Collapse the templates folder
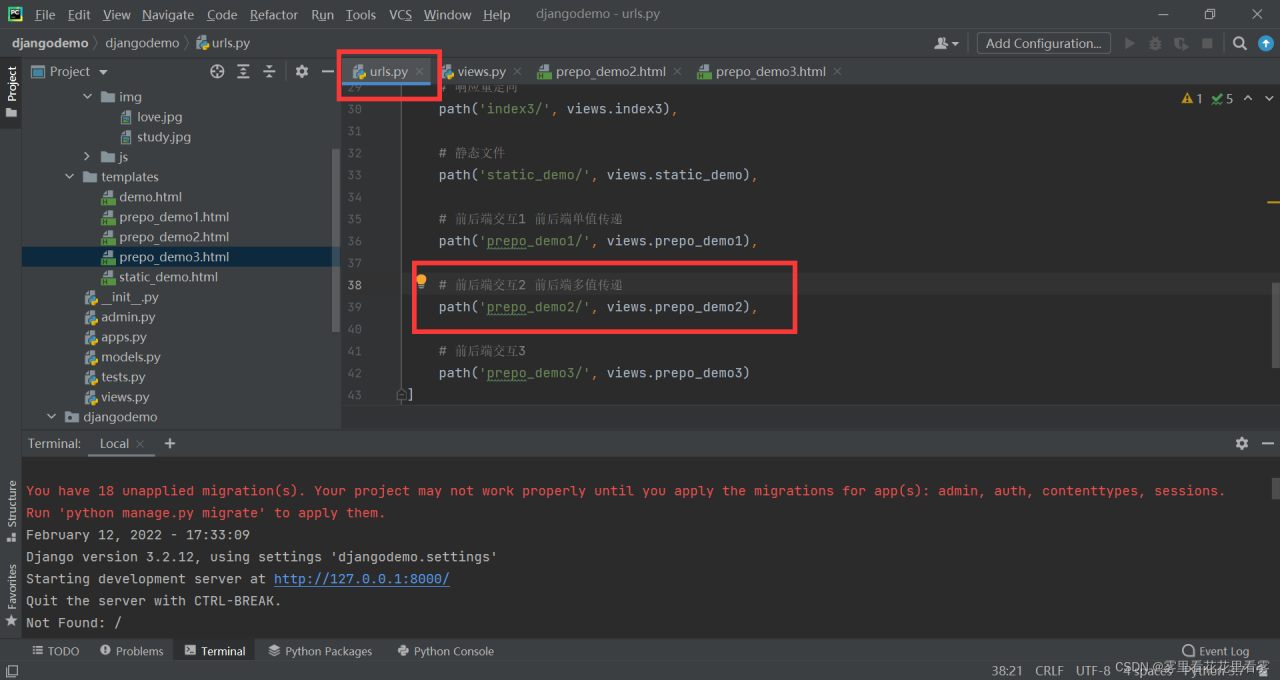This screenshot has width=1280, height=680. coord(69,177)
